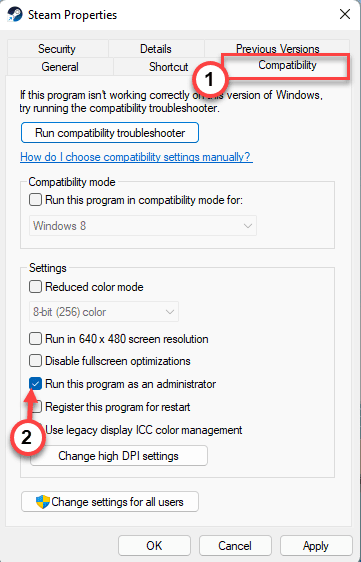Click the Steam icon in title bar

[15, 15]
